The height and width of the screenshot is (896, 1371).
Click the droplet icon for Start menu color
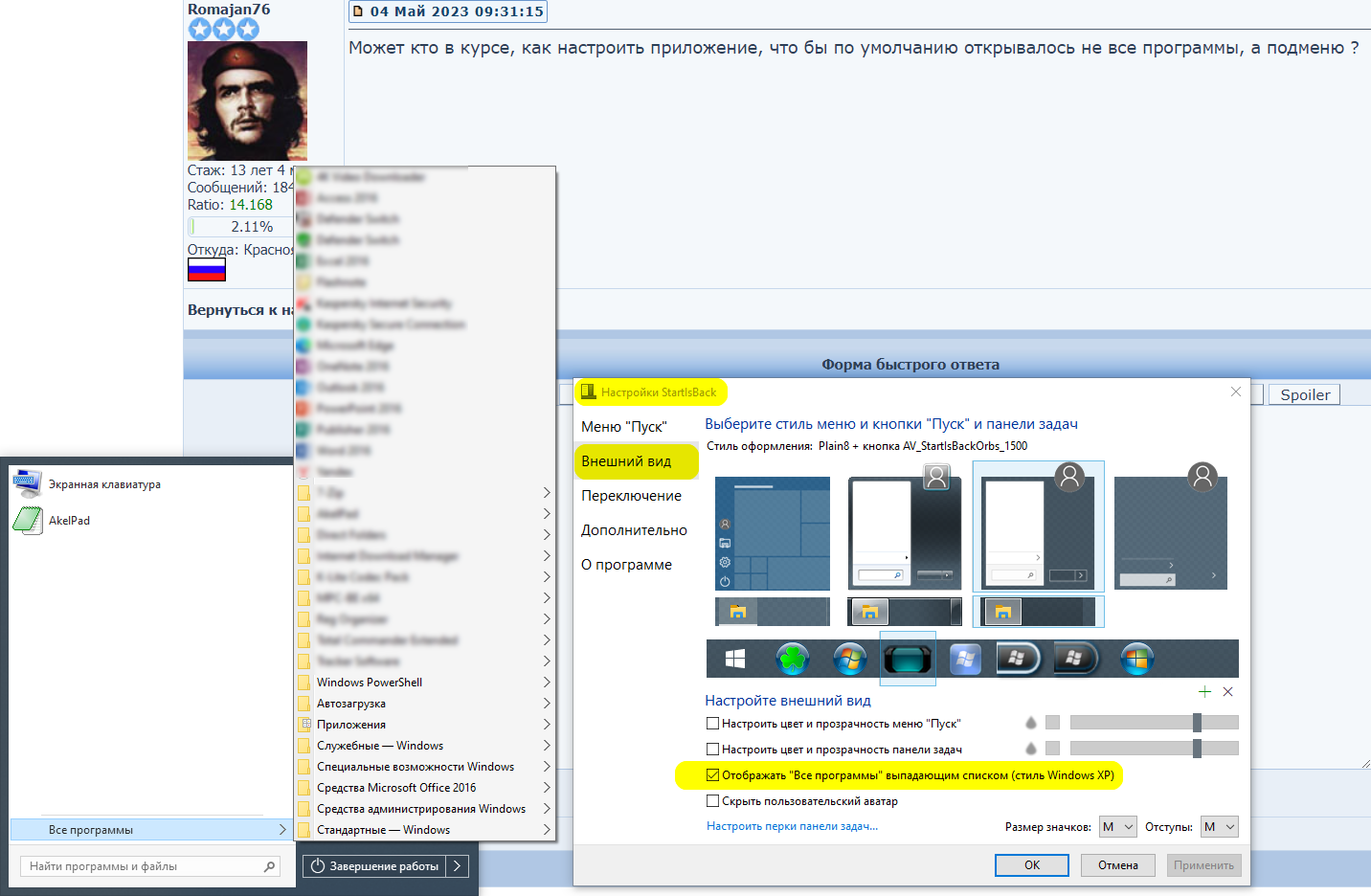[1031, 723]
